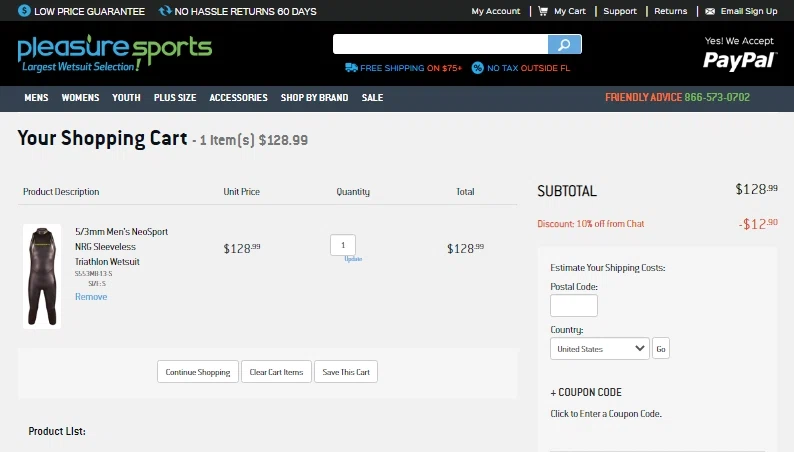Click the 'No Hassle Returns 60 Days' text
This screenshot has height=452, width=794.
click(245, 11)
